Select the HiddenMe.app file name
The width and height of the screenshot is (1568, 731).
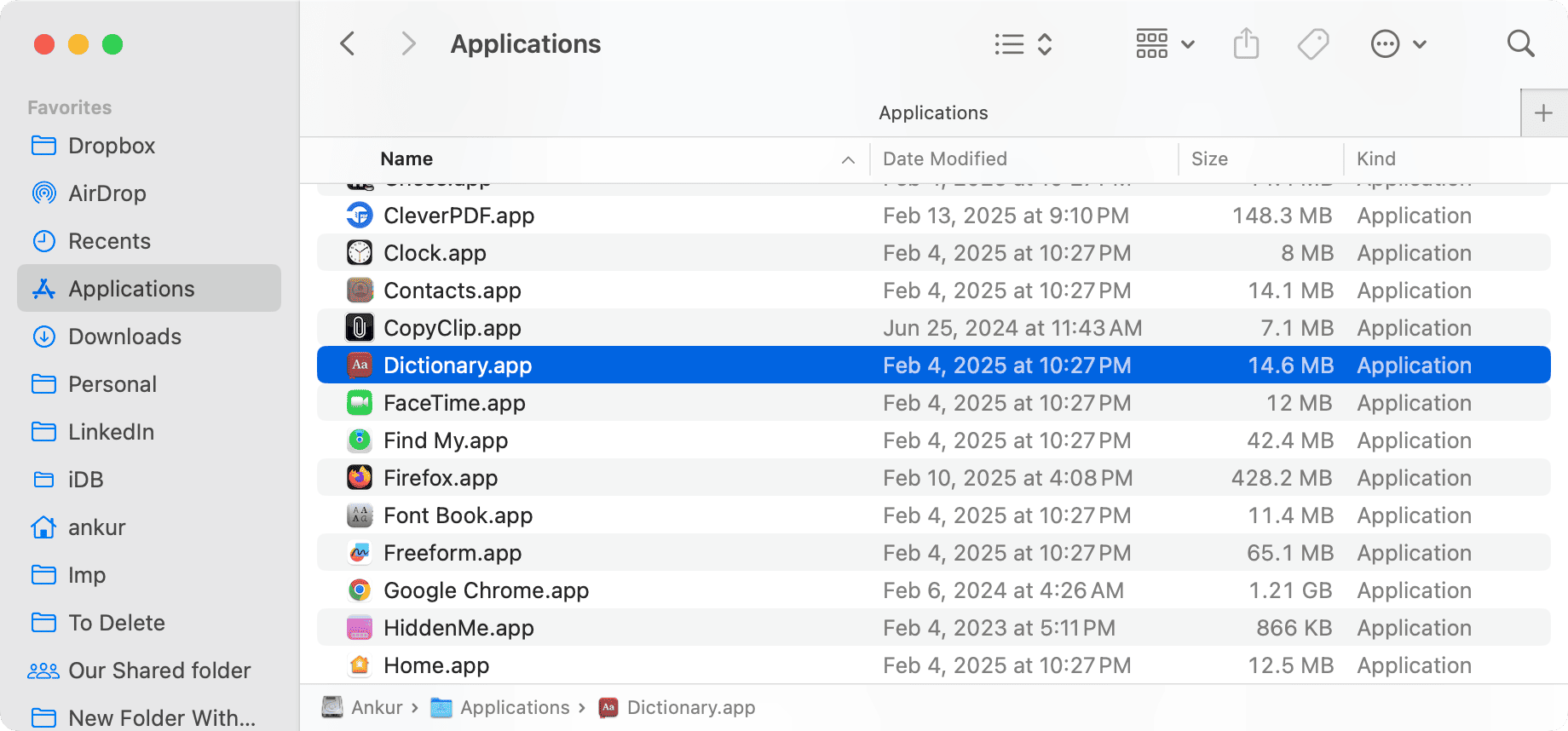coord(458,628)
